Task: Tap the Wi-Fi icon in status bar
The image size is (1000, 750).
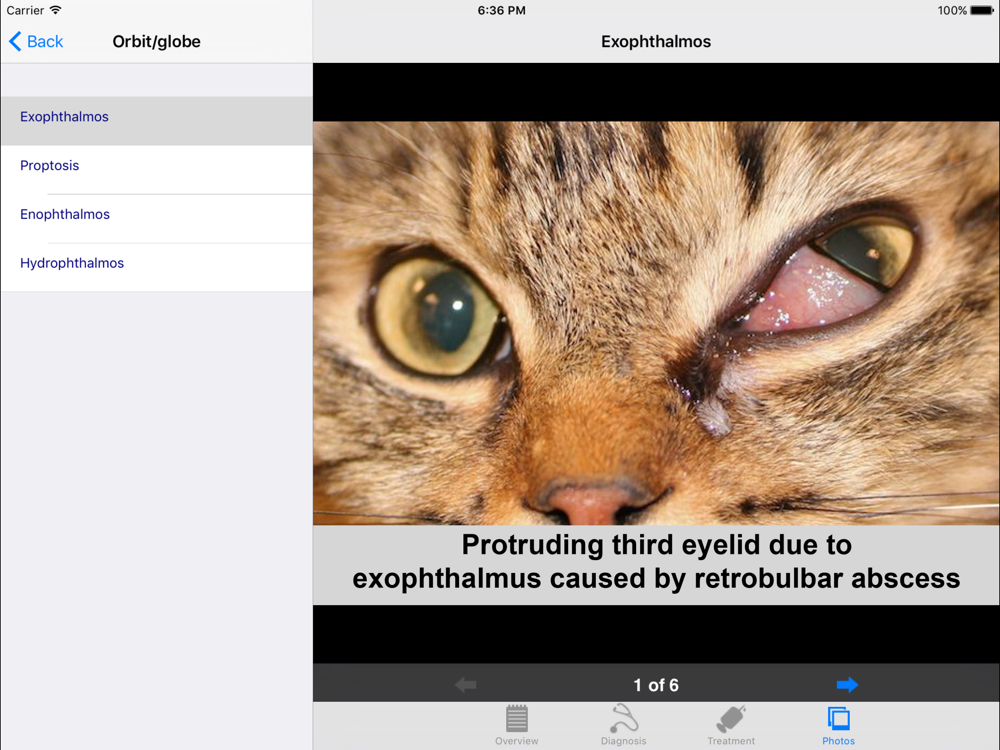Action: pyautogui.click(x=55, y=10)
